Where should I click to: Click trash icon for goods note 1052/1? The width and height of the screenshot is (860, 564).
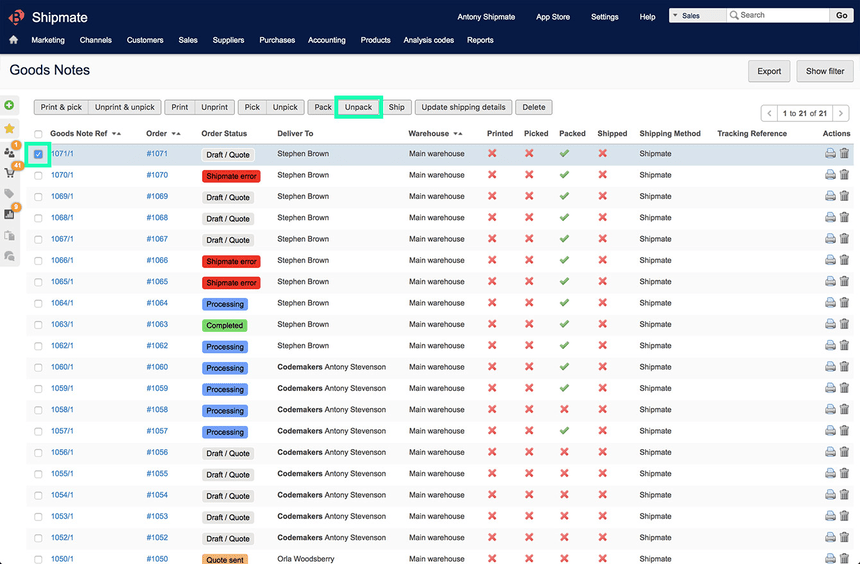pos(845,537)
